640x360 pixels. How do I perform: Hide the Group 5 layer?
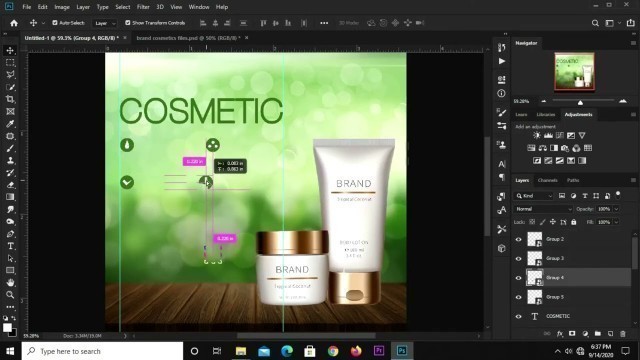pos(518,297)
